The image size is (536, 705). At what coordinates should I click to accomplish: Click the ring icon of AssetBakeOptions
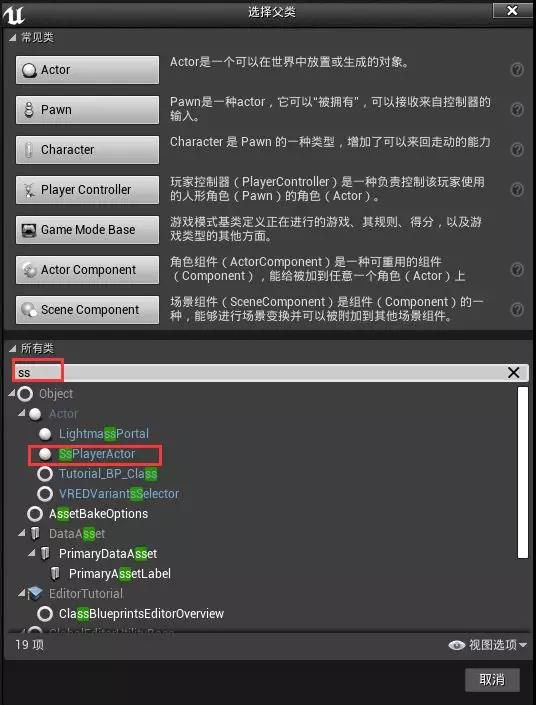click(35, 514)
